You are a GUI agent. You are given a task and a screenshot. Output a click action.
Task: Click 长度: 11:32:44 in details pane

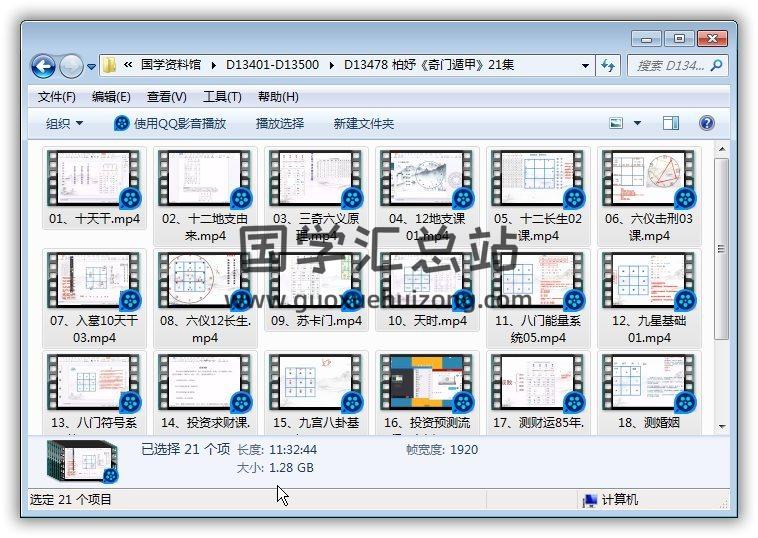[277, 450]
